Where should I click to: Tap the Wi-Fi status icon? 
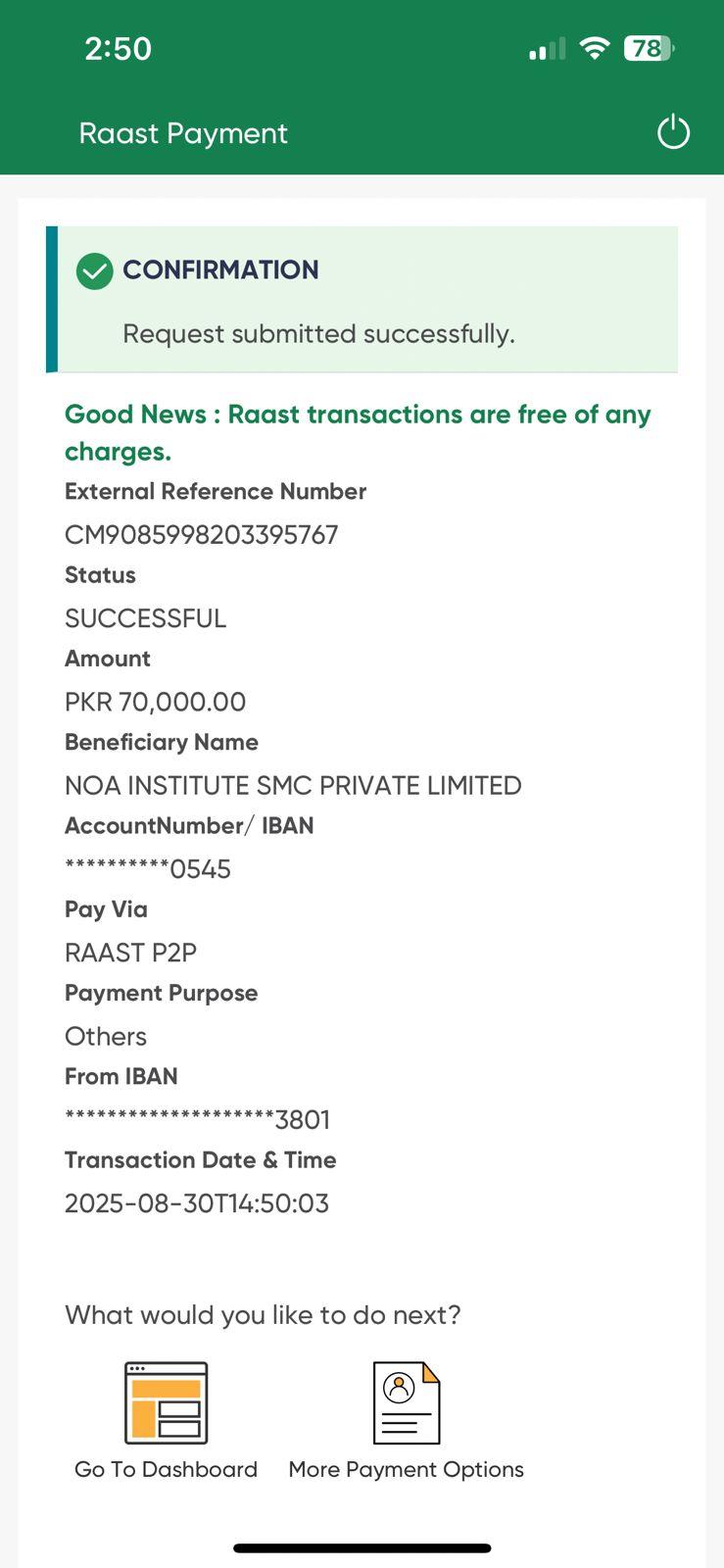[594, 48]
